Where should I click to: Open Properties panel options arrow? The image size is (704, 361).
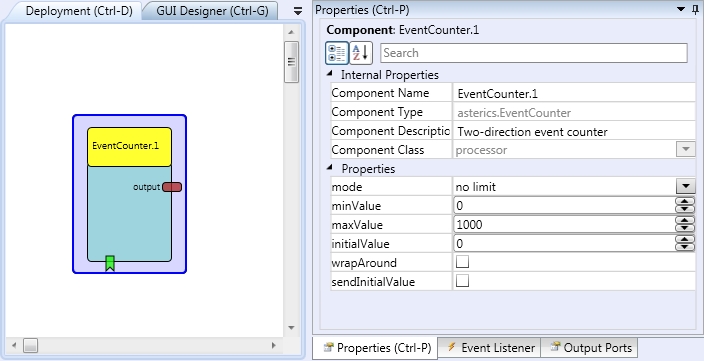point(682,9)
